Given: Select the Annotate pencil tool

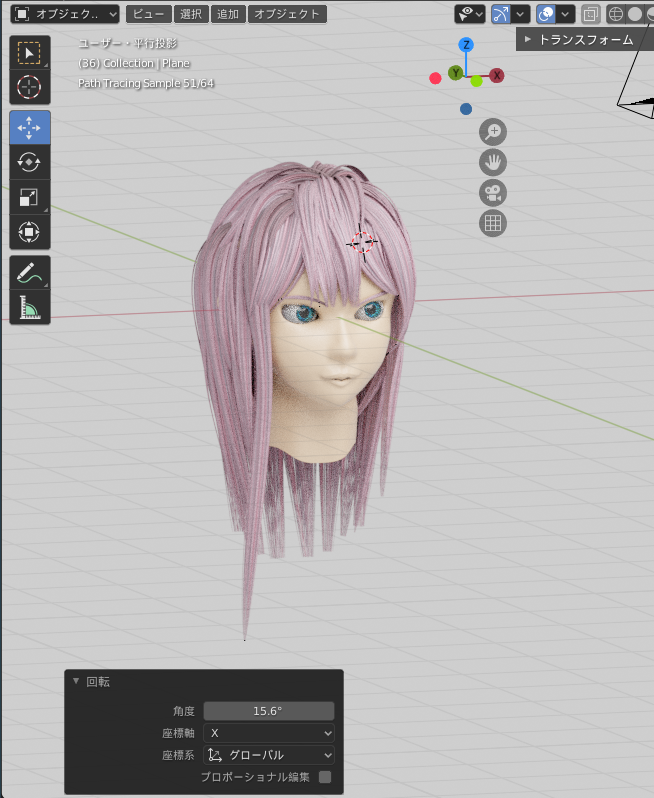Looking at the screenshot, I should [30, 272].
